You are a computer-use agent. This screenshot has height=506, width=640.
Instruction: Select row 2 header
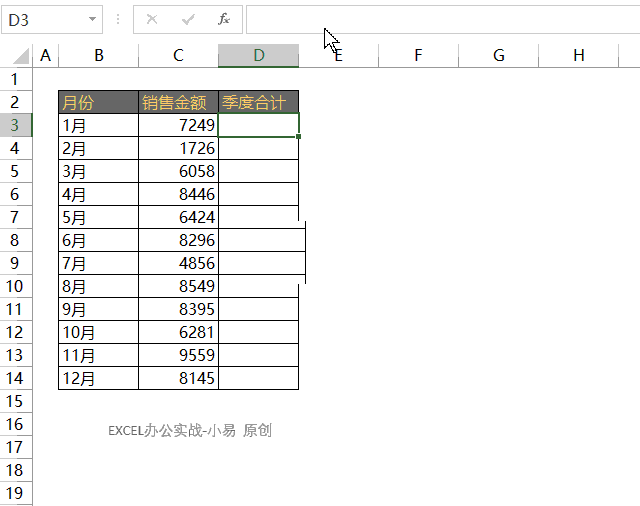(16, 102)
